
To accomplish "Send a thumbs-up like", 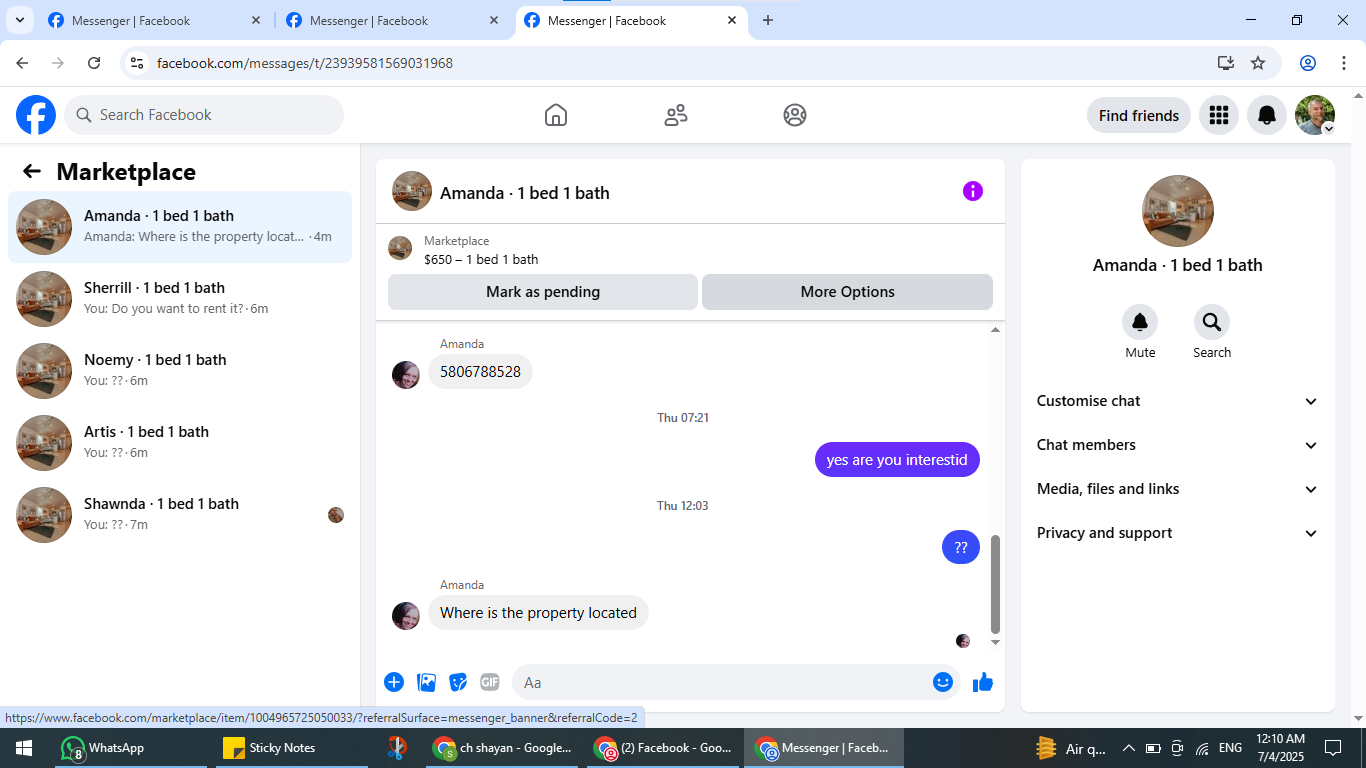I will [983, 682].
